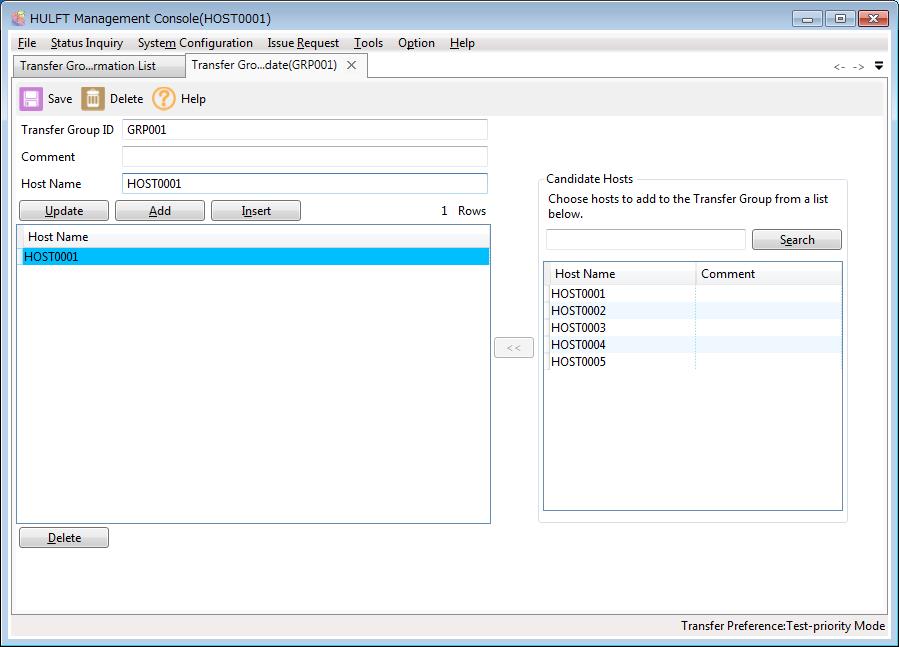Image resolution: width=899 pixels, height=647 pixels.
Task: Close the HULFT Management Console window
Action: [x=873, y=19]
